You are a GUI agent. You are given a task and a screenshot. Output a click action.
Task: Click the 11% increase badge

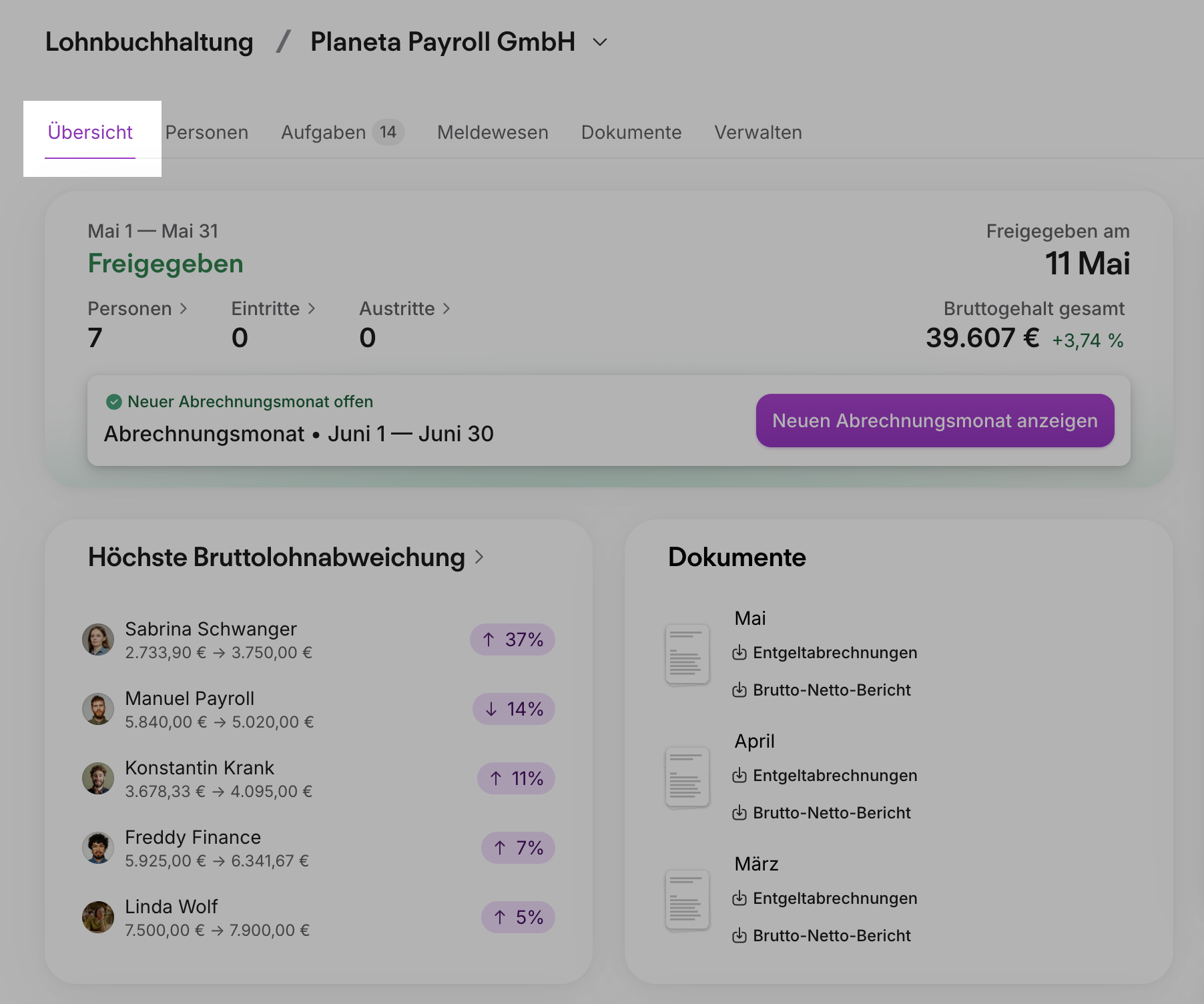[x=516, y=778]
